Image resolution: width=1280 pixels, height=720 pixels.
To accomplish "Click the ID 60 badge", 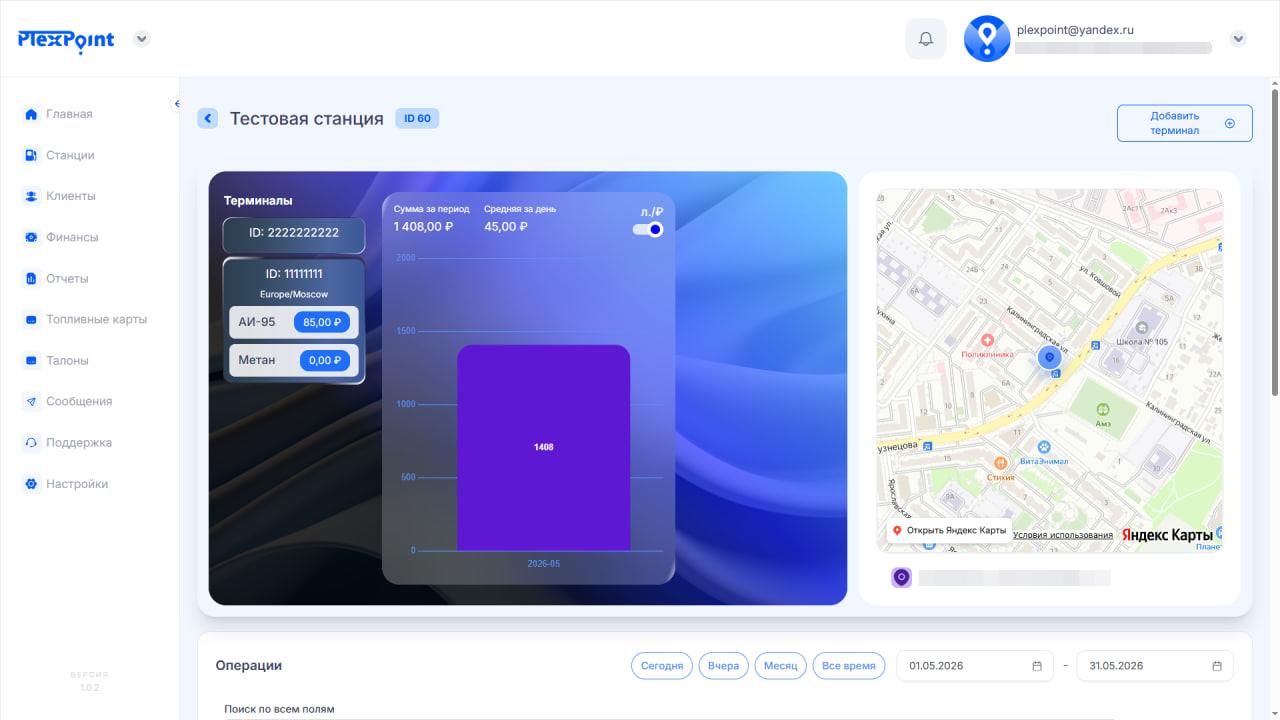I will (417, 118).
